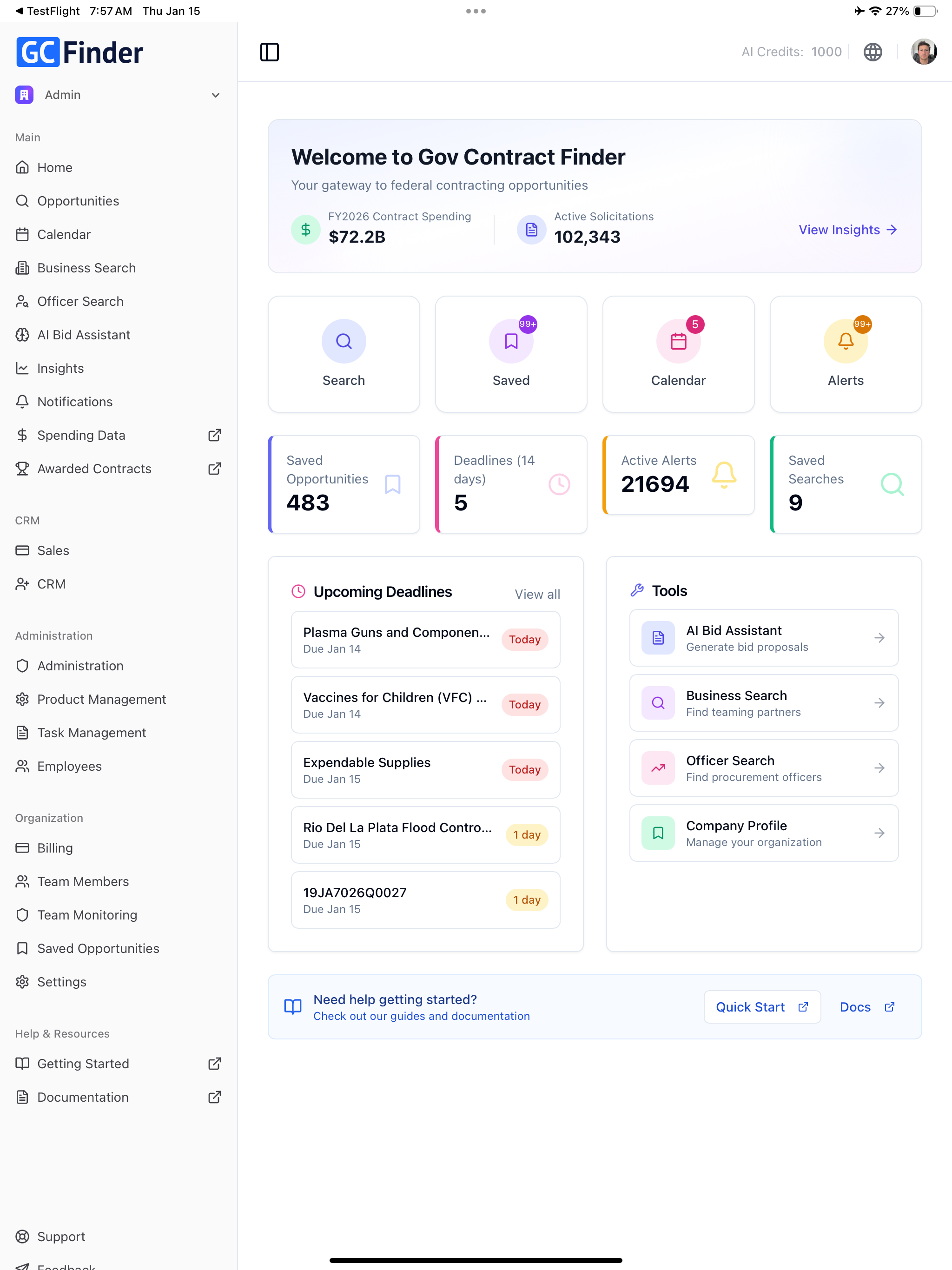Image resolution: width=952 pixels, height=1270 pixels.
Task: Expand Company Profile tool arrow
Action: (879, 833)
